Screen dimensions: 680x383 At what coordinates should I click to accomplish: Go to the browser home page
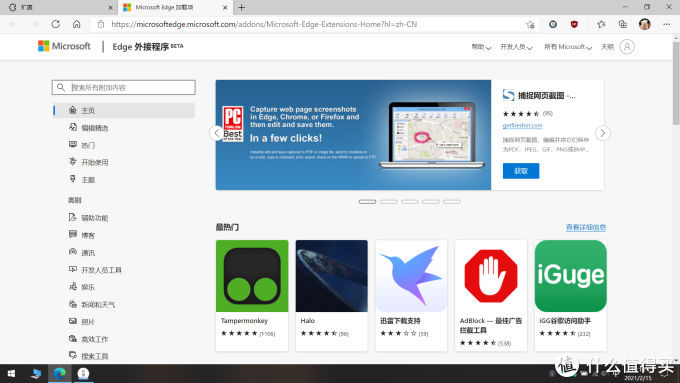click(x=76, y=24)
